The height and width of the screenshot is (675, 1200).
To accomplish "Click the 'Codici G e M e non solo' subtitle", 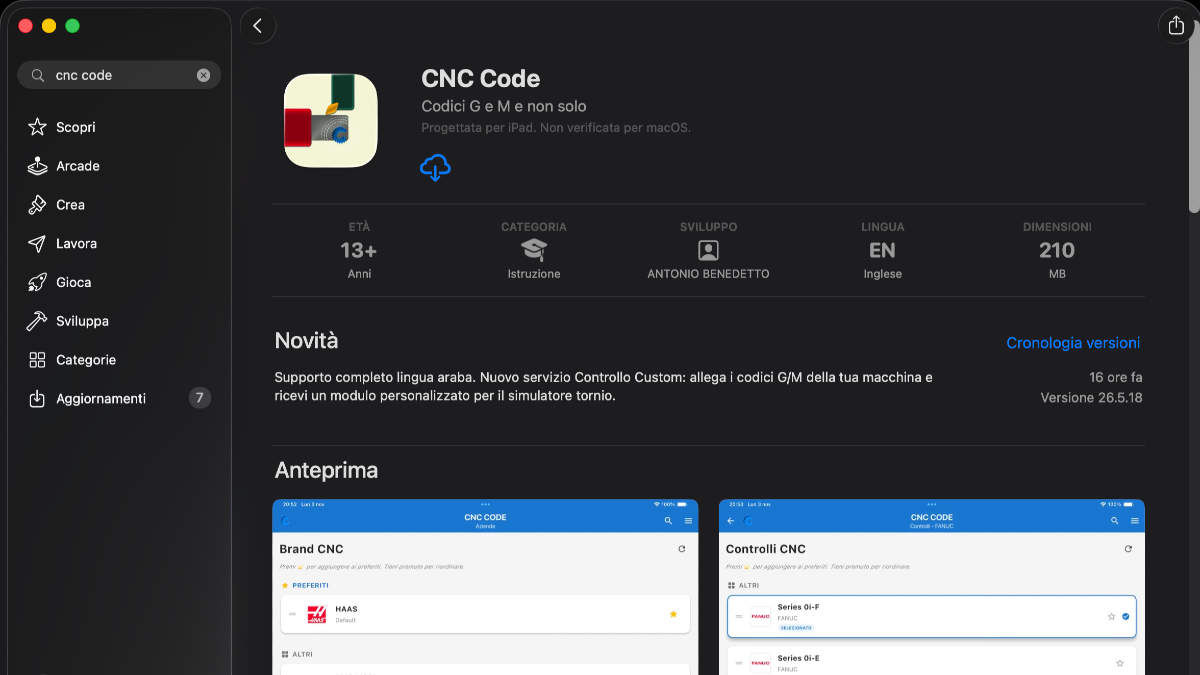I will (x=504, y=106).
